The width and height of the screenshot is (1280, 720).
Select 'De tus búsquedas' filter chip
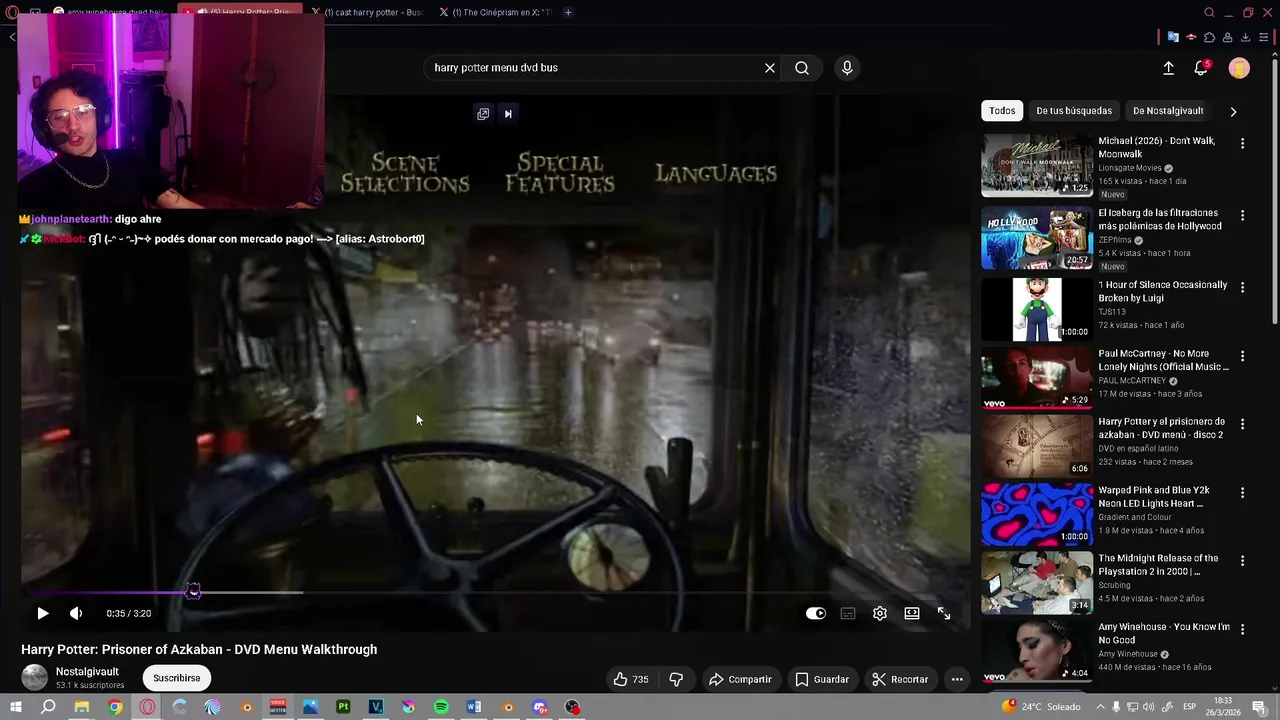tap(1074, 111)
